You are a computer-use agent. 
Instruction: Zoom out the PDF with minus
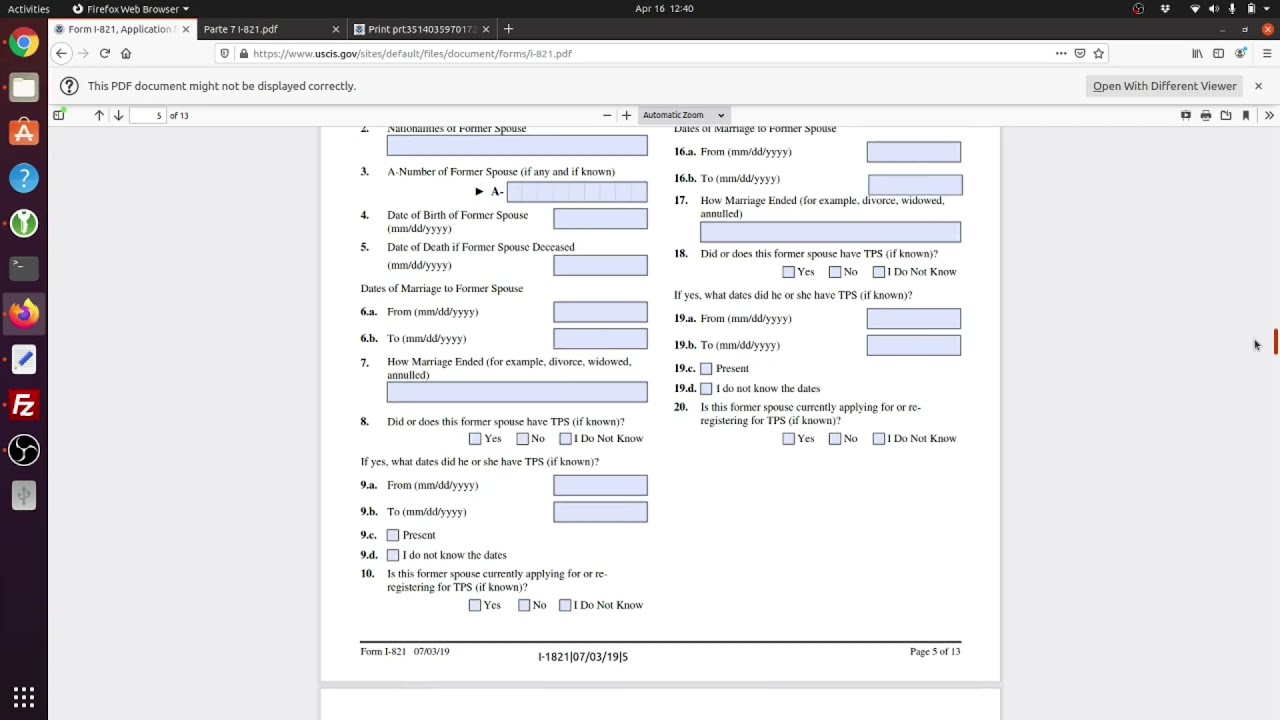click(607, 115)
